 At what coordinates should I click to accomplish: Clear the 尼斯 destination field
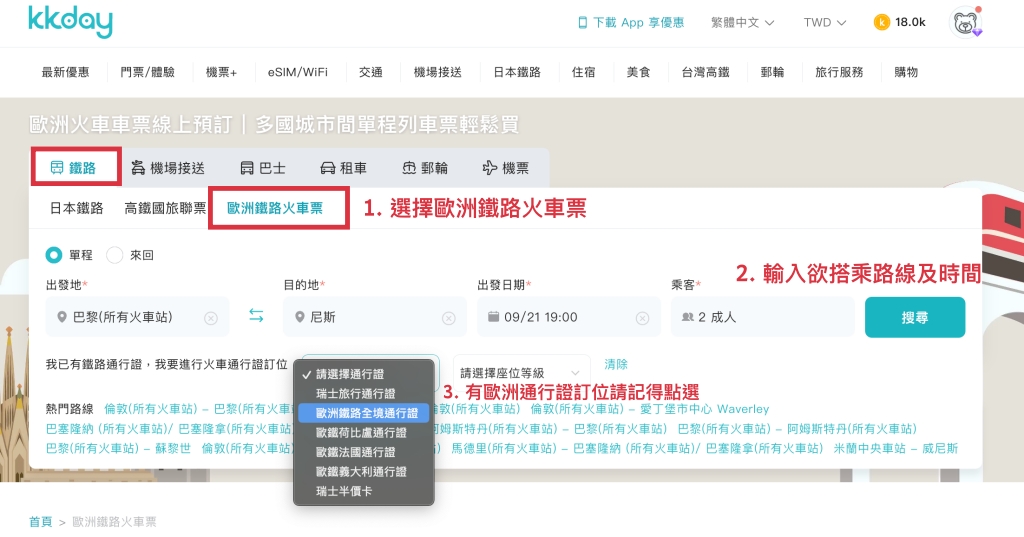[449, 318]
